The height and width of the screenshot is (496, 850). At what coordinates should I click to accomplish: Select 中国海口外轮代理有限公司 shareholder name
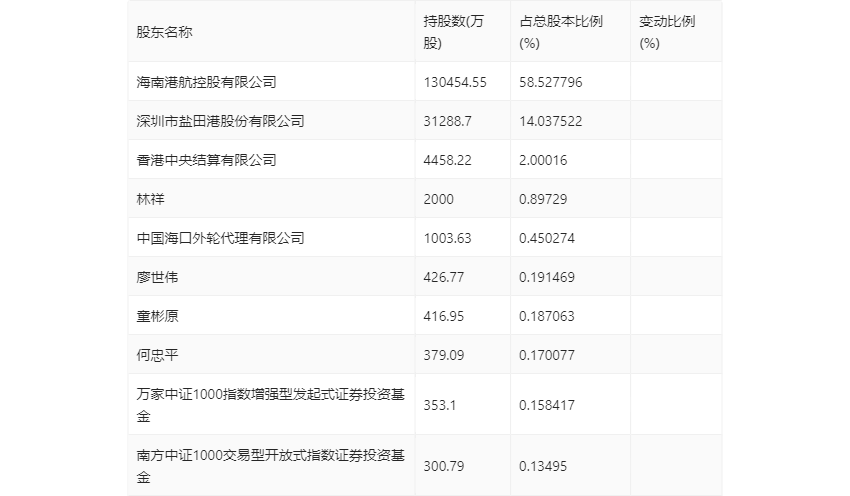coord(220,239)
